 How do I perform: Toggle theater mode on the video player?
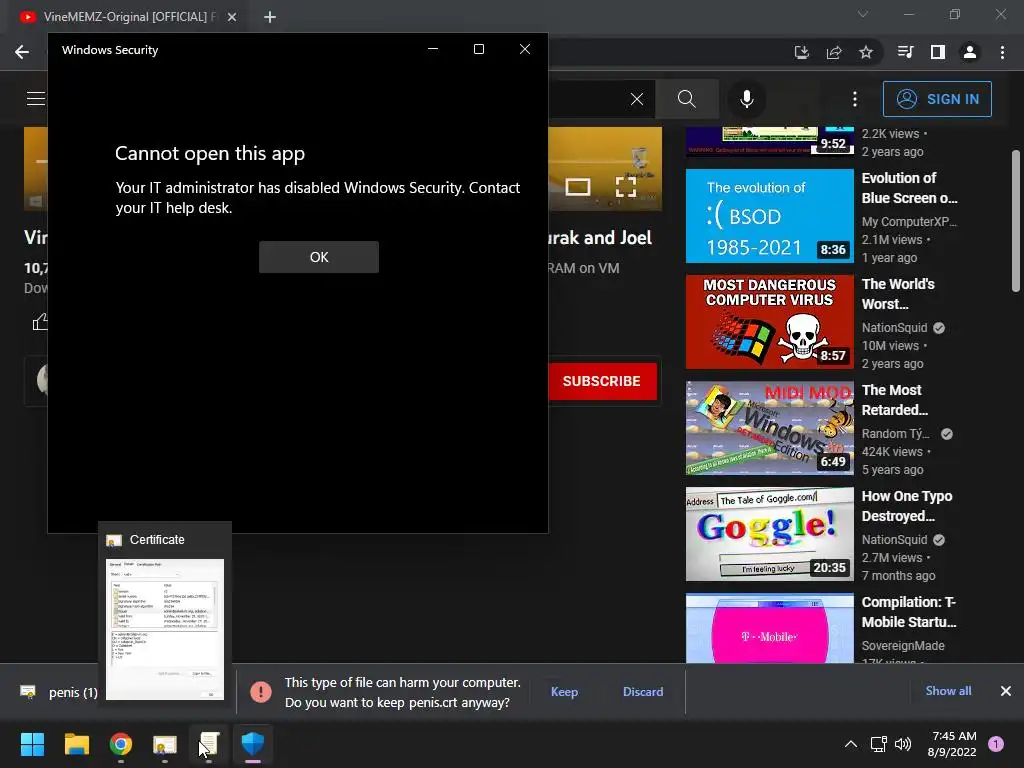[578, 187]
